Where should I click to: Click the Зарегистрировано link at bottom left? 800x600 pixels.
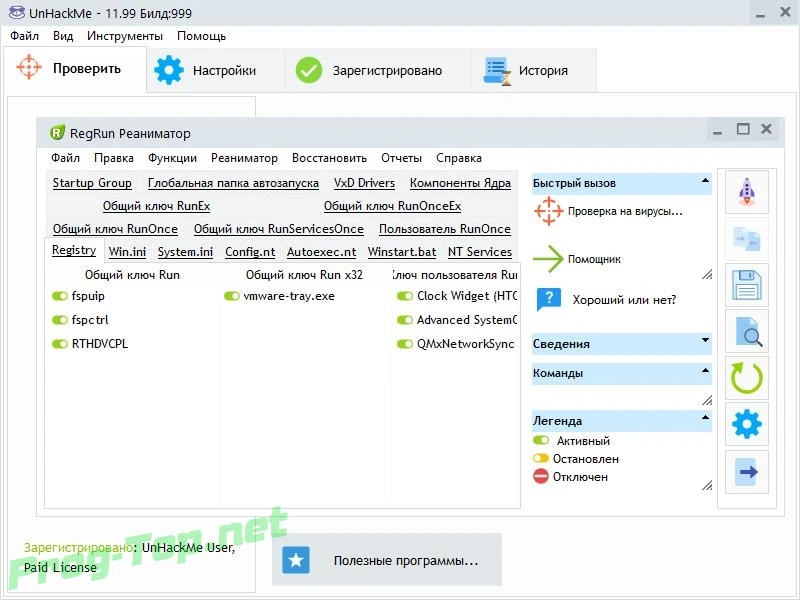(x=78, y=547)
